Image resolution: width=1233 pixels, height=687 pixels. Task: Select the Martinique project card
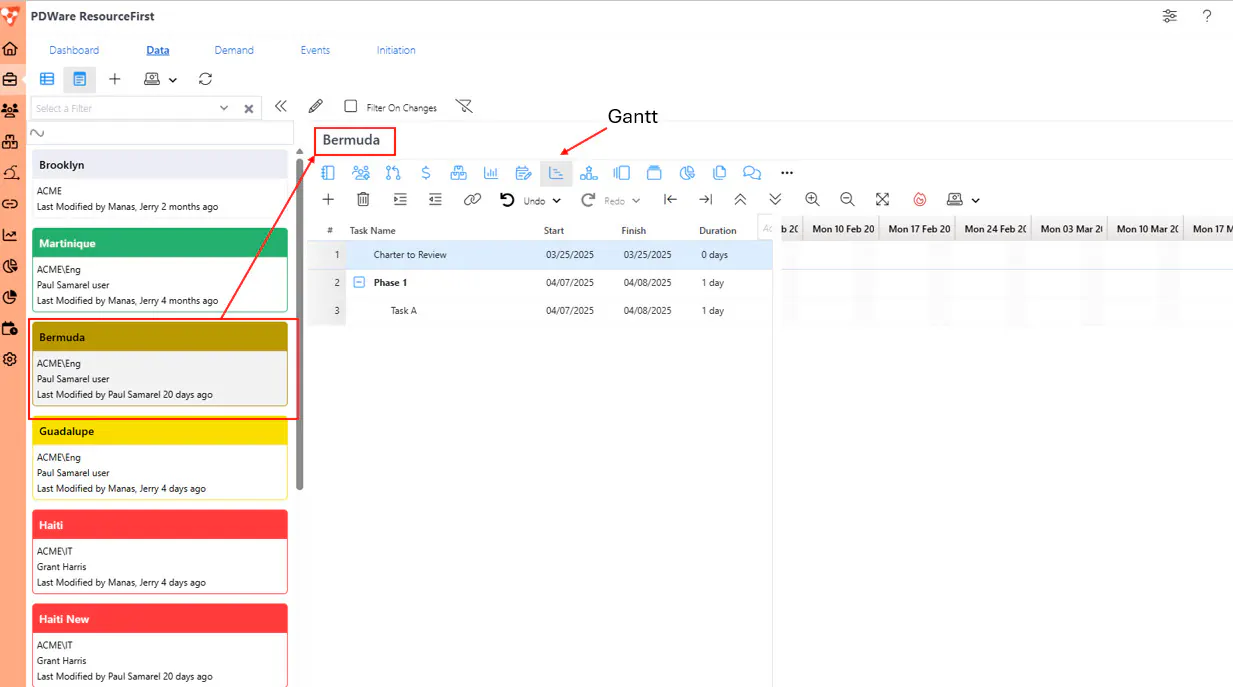pos(160,270)
